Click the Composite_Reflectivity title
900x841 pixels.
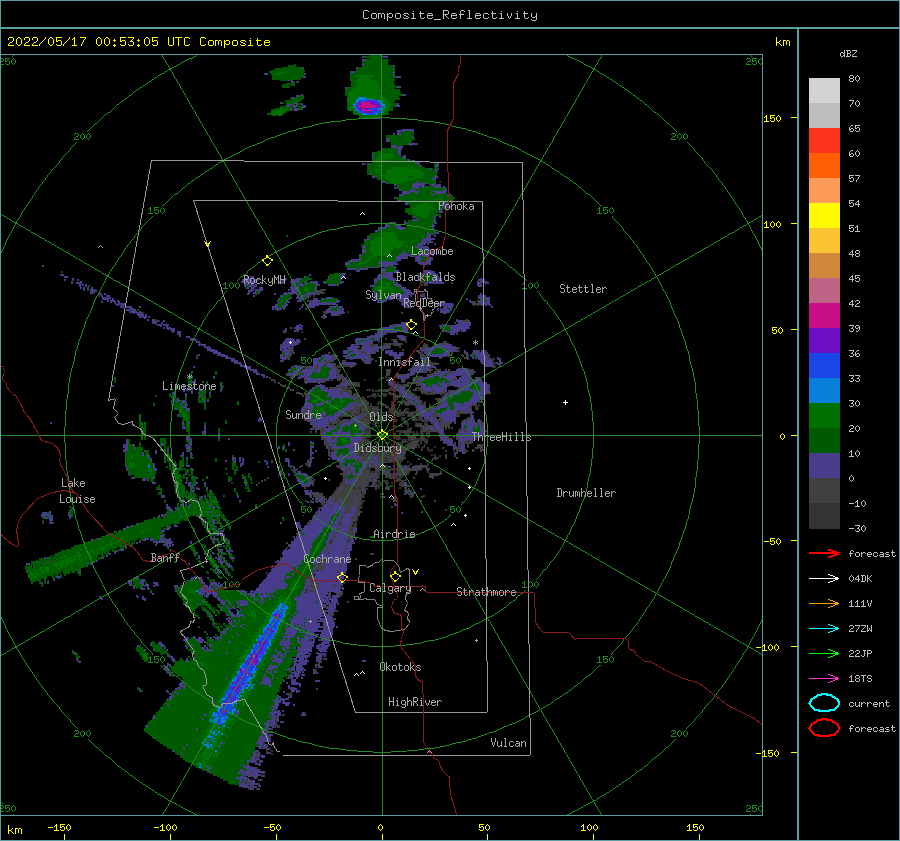[450, 15]
